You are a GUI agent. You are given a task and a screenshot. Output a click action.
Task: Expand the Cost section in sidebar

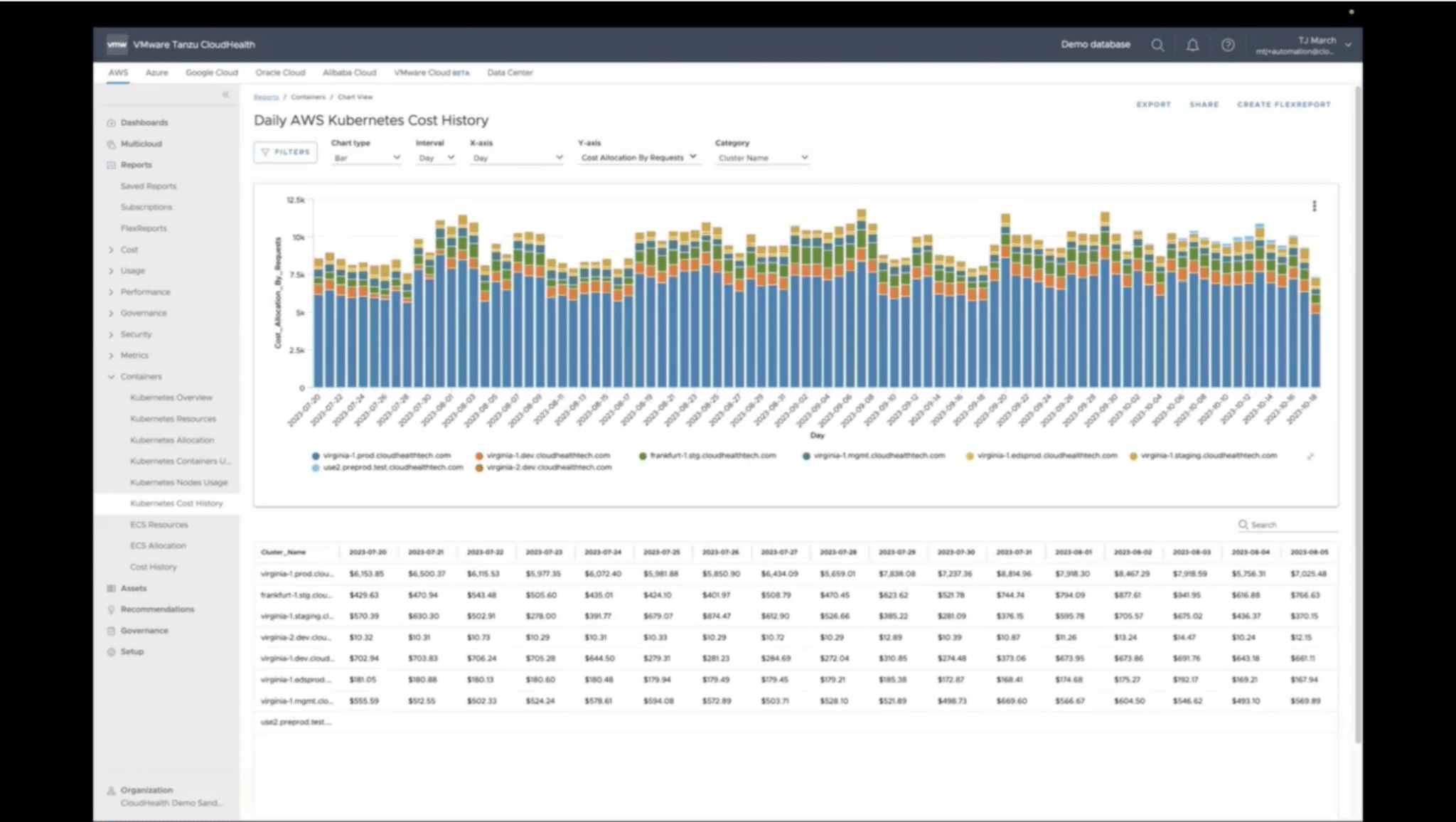(x=112, y=250)
